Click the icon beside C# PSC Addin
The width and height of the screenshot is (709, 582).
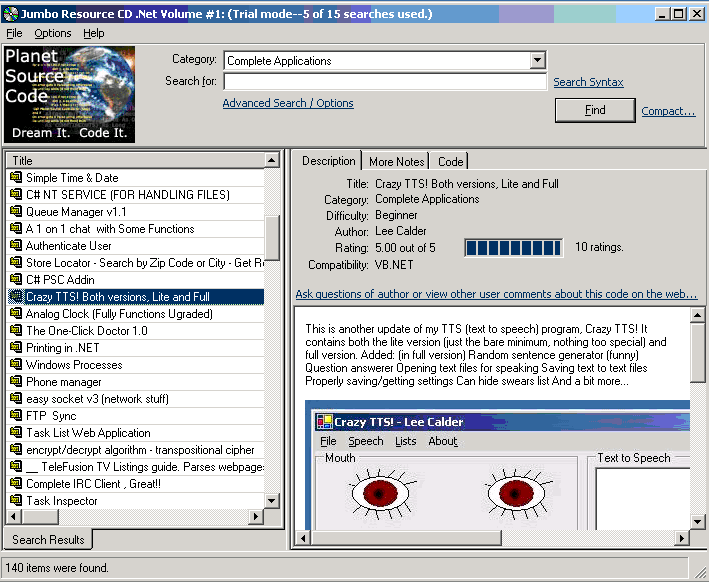tap(16, 279)
